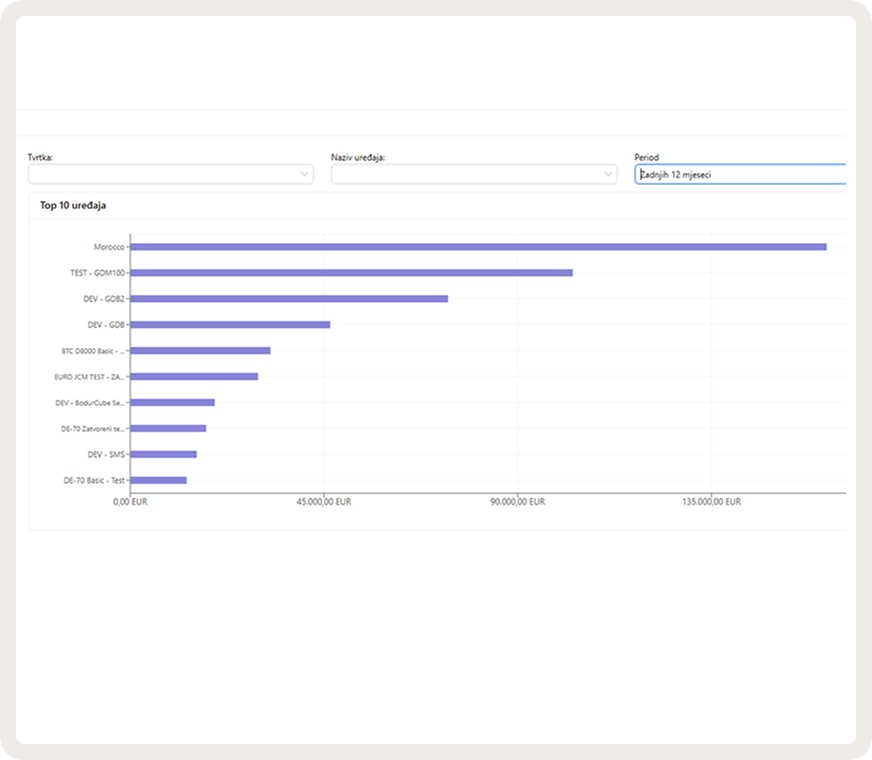Expand the Naziv uređaja dropdown chevron

tap(608, 174)
